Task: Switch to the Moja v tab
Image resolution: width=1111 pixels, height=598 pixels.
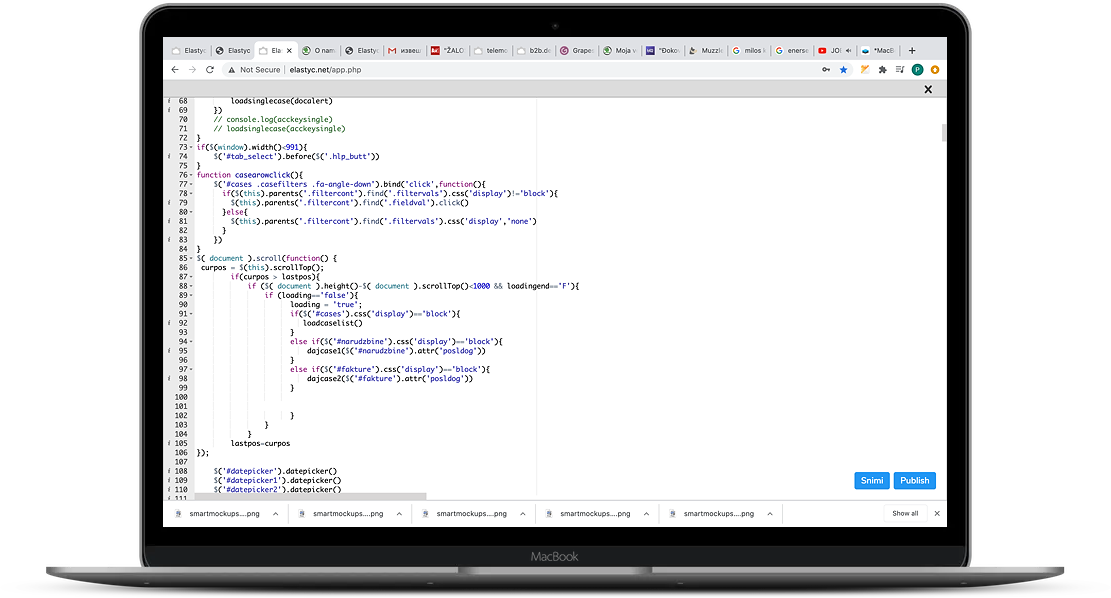Action: [x=619, y=50]
